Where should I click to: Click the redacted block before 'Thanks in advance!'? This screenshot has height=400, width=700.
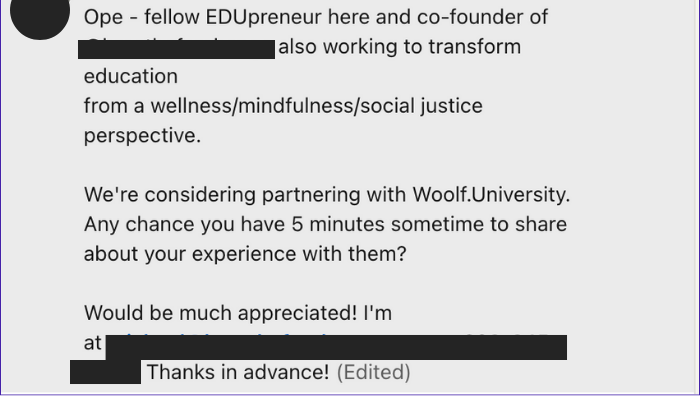(x=105, y=373)
